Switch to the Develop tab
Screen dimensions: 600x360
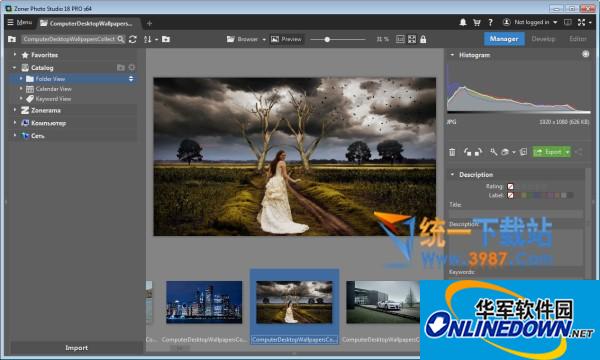click(x=543, y=39)
